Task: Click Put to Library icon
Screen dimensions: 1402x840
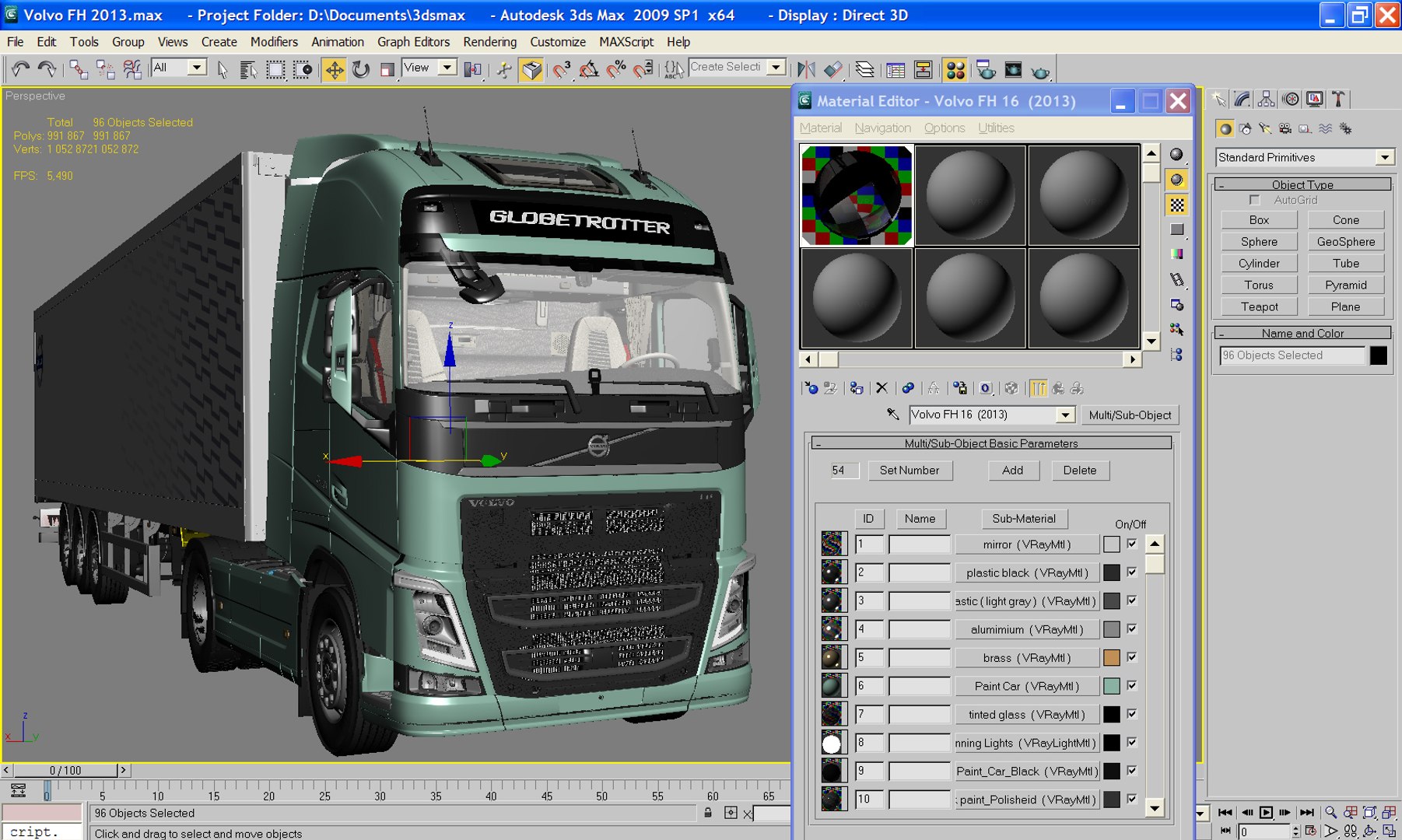Action: coord(960,388)
